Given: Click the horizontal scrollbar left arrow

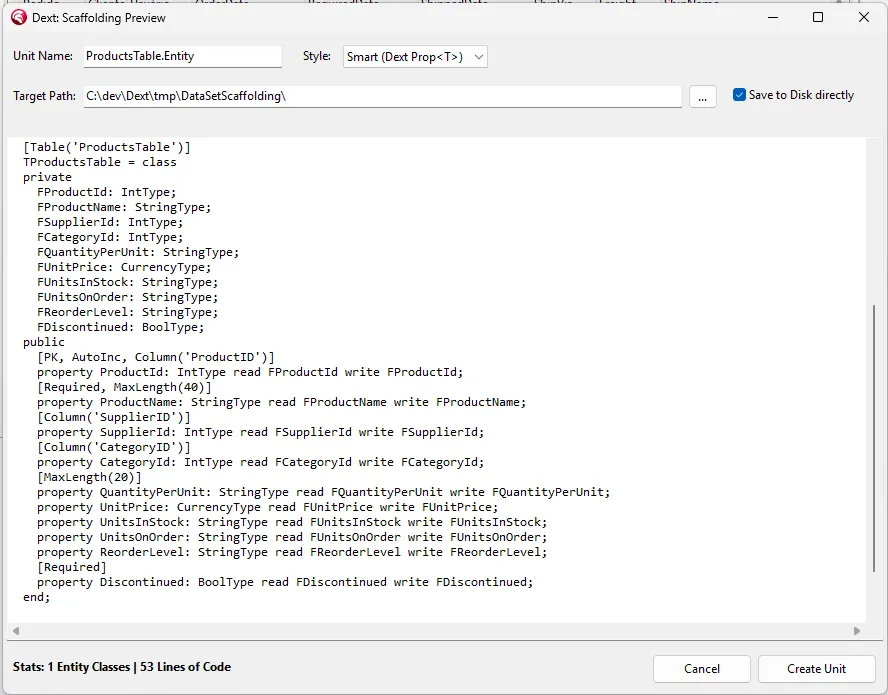Looking at the screenshot, I should pos(16,630).
